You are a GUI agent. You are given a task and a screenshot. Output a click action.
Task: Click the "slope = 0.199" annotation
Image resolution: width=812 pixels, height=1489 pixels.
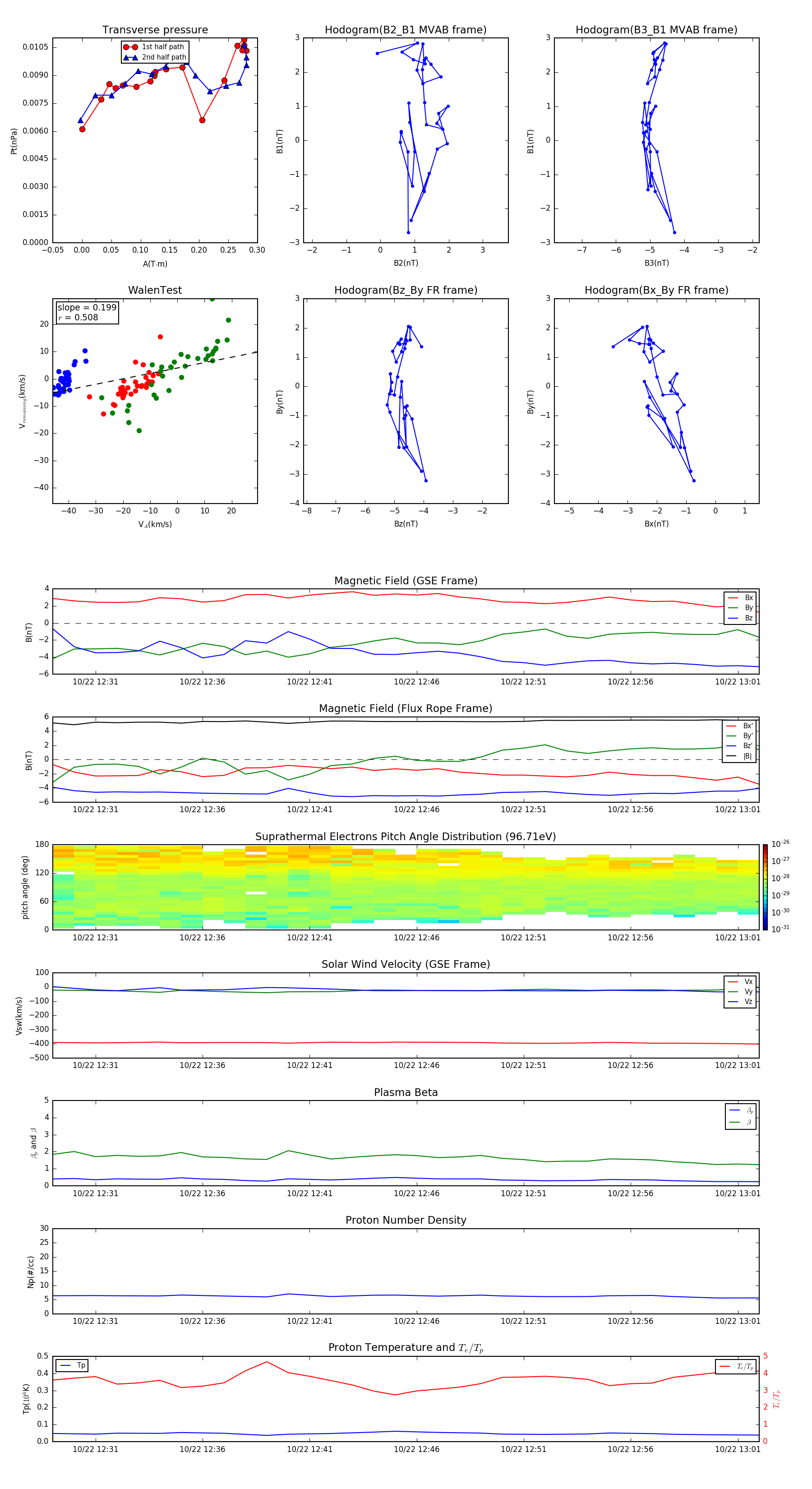[87, 308]
